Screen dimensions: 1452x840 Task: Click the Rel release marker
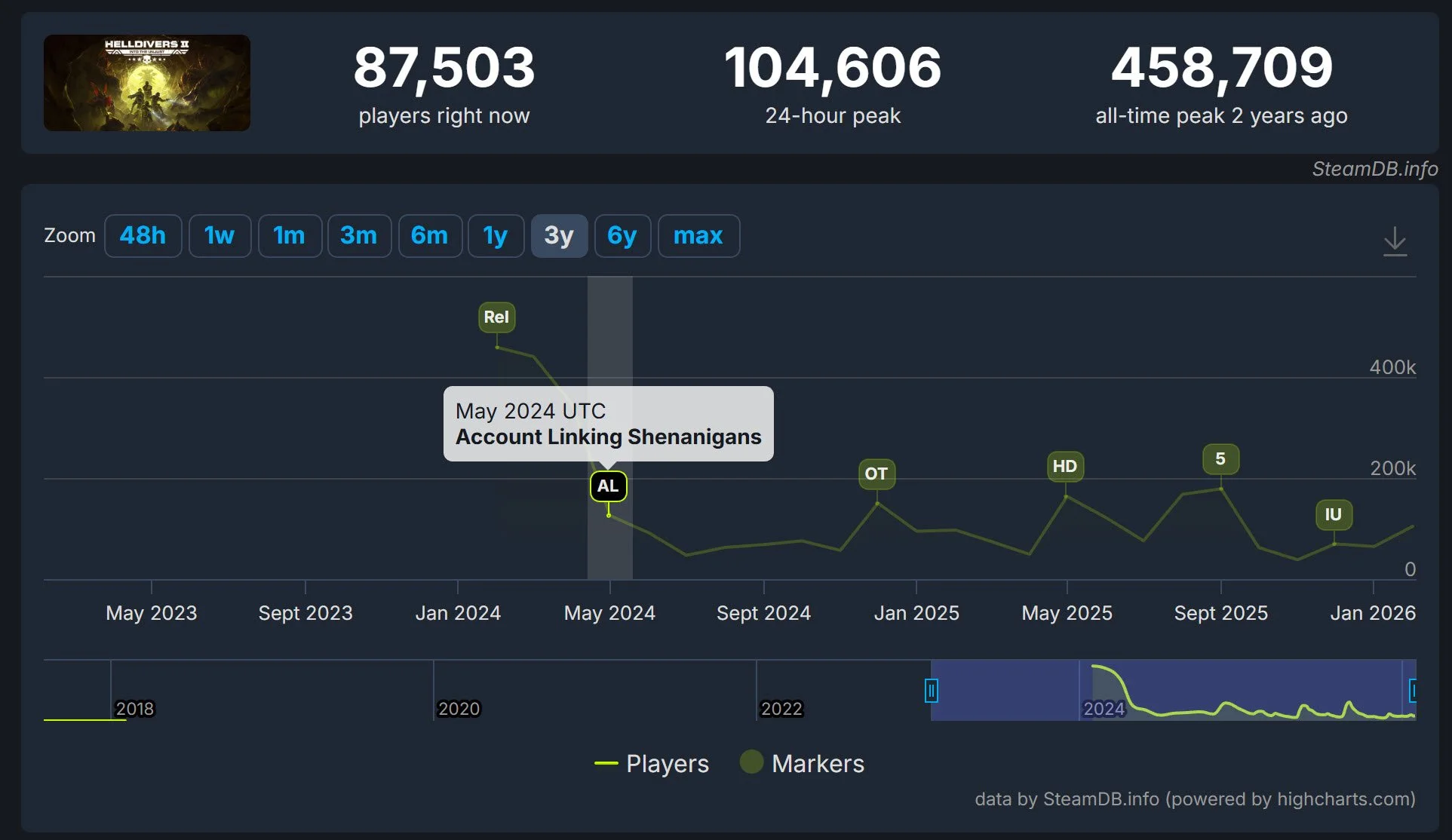click(496, 317)
